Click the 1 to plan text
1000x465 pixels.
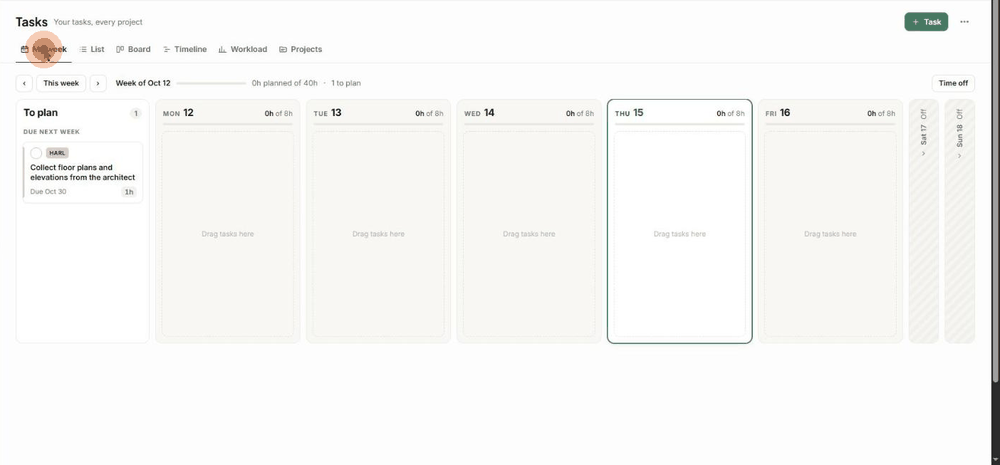point(346,83)
